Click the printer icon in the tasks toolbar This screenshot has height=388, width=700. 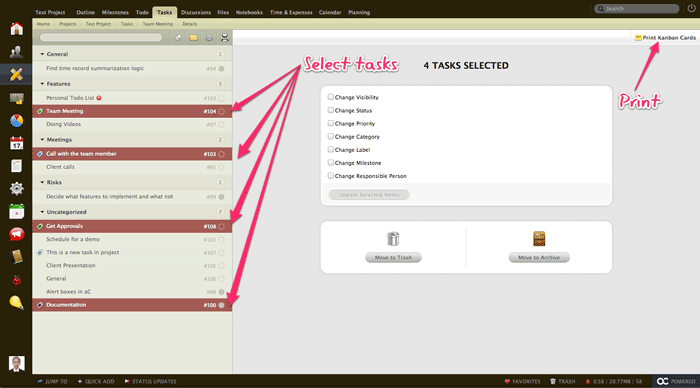click(225, 38)
